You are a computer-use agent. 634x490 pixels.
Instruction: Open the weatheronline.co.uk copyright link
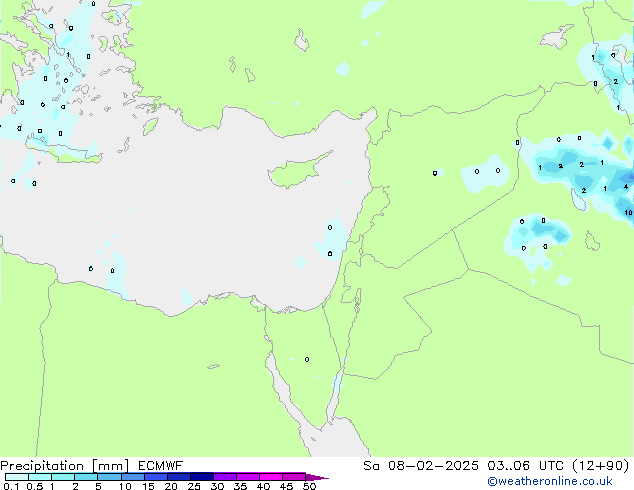(550, 481)
